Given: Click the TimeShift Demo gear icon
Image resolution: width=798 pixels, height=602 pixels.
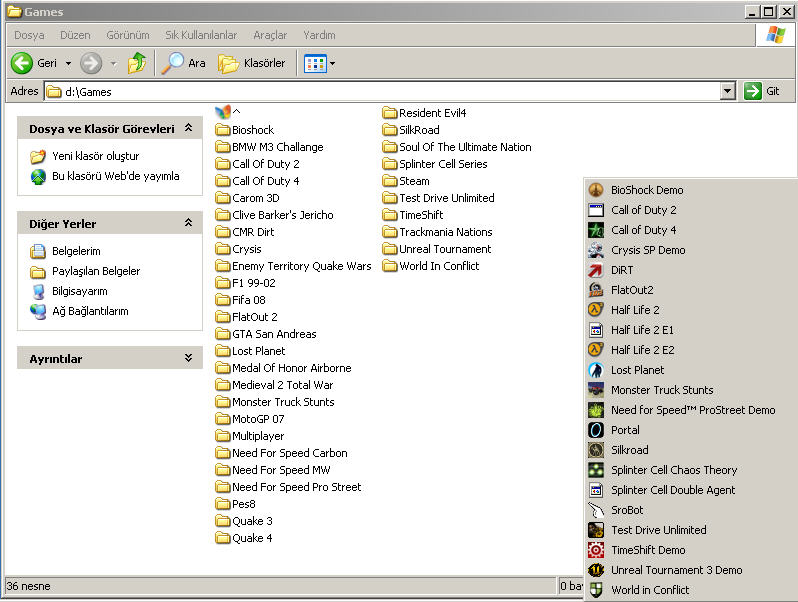Looking at the screenshot, I should 596,550.
